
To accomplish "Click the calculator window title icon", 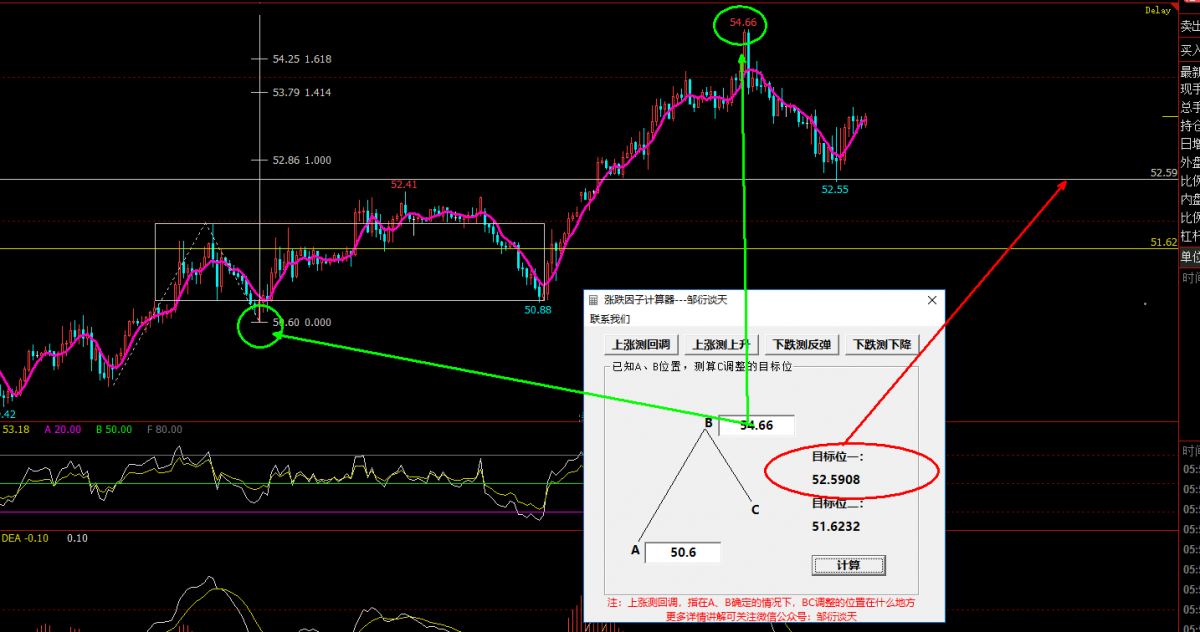I will tap(593, 299).
